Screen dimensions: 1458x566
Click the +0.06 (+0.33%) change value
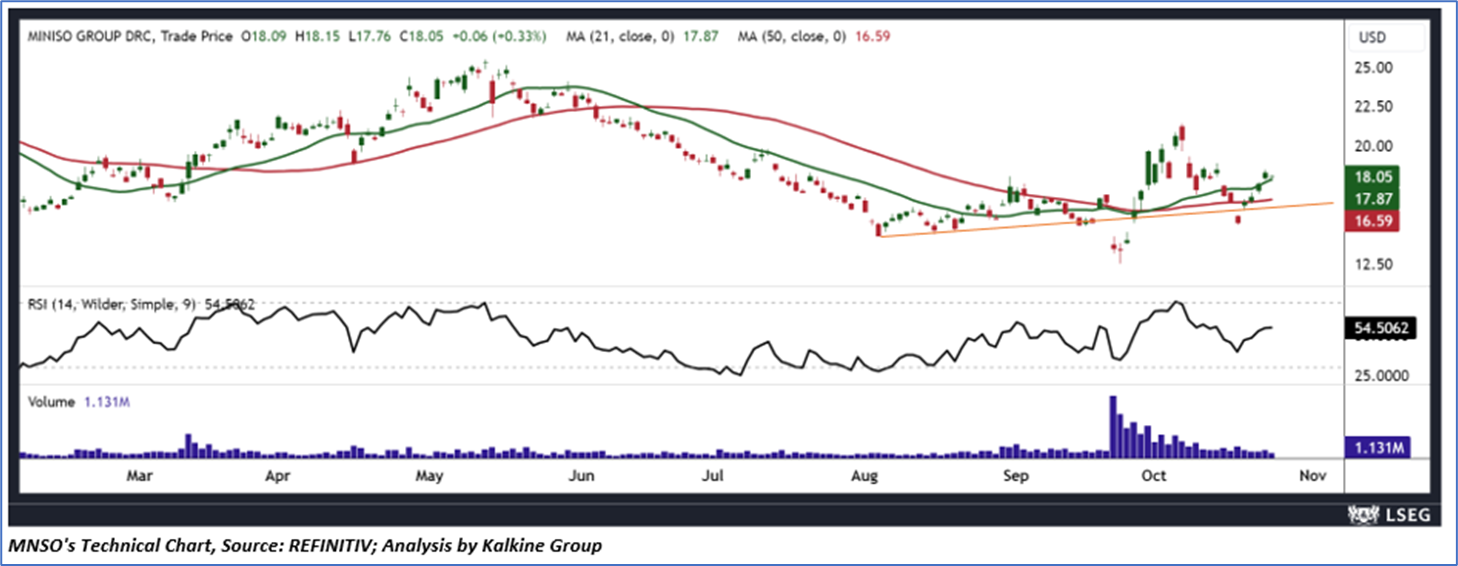pos(500,36)
